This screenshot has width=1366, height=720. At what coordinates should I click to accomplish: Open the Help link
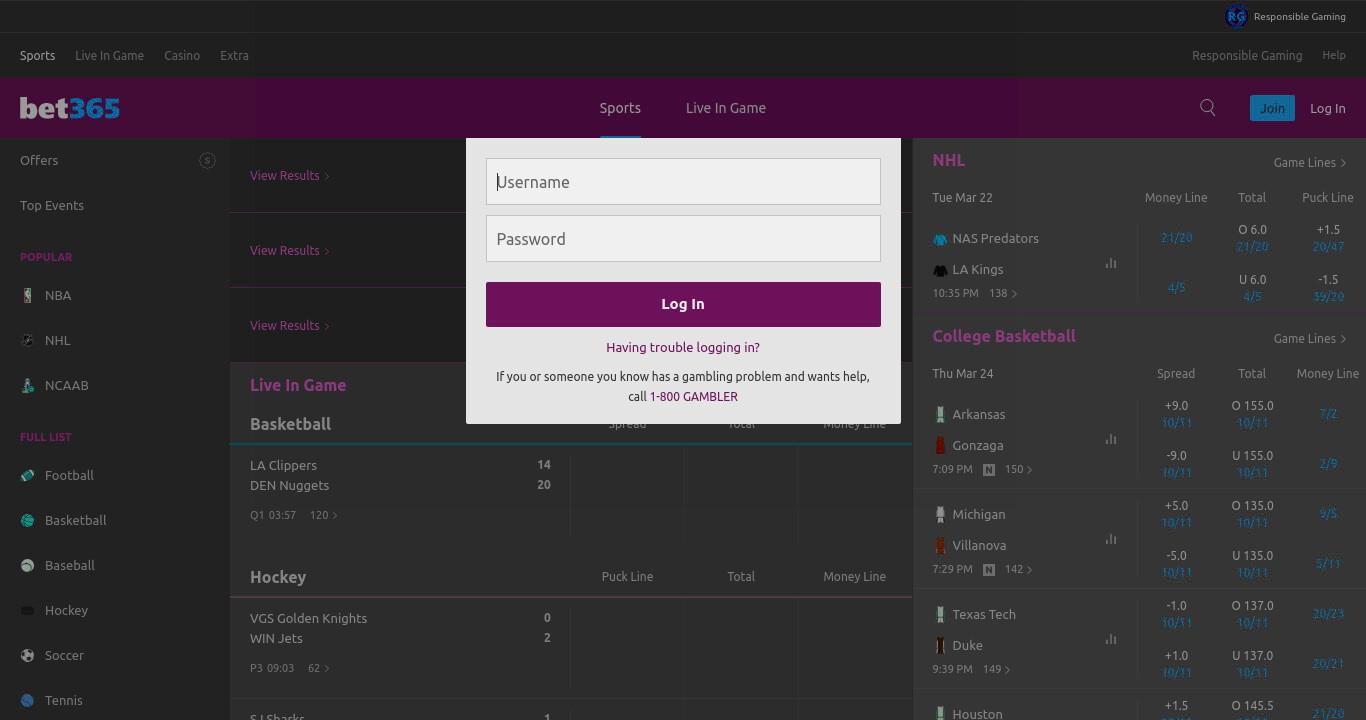click(1334, 55)
